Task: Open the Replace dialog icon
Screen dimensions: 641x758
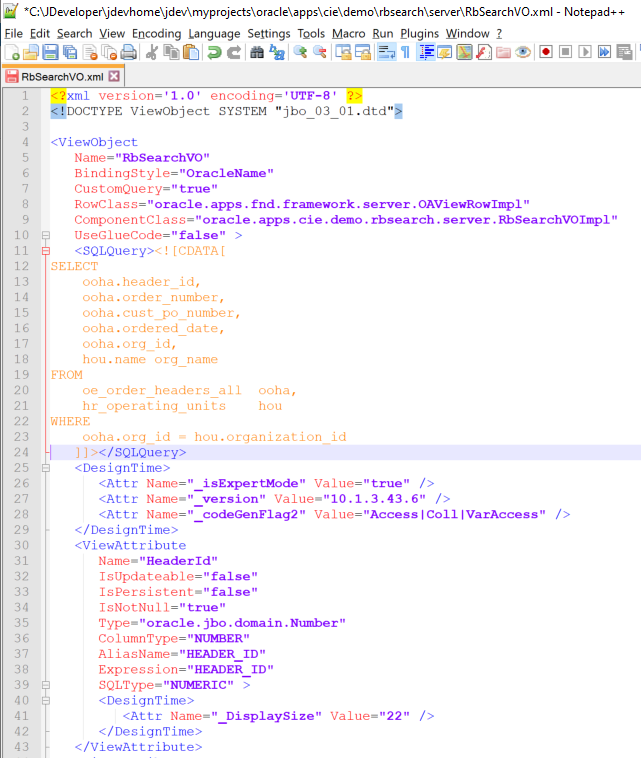Action: (x=277, y=52)
